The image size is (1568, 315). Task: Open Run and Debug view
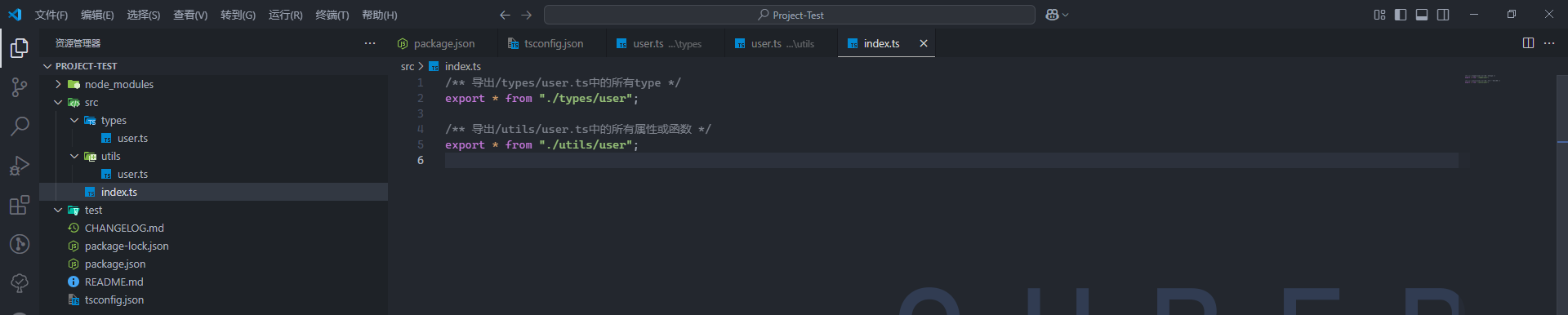tap(20, 166)
